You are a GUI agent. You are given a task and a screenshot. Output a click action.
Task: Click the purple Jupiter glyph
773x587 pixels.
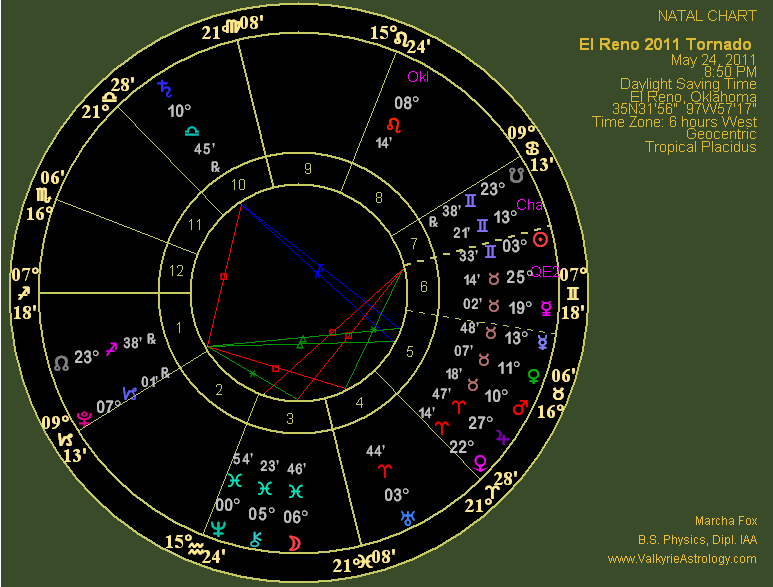click(x=502, y=437)
